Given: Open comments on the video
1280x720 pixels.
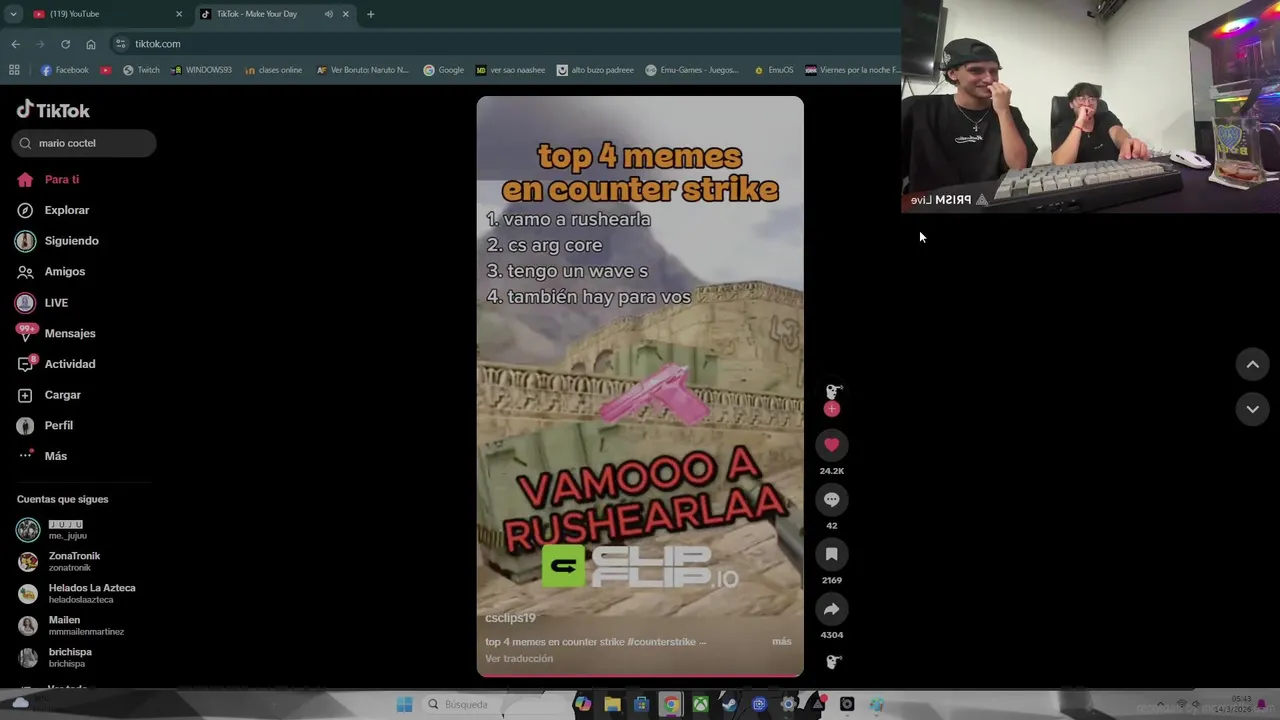Looking at the screenshot, I should pos(831,500).
